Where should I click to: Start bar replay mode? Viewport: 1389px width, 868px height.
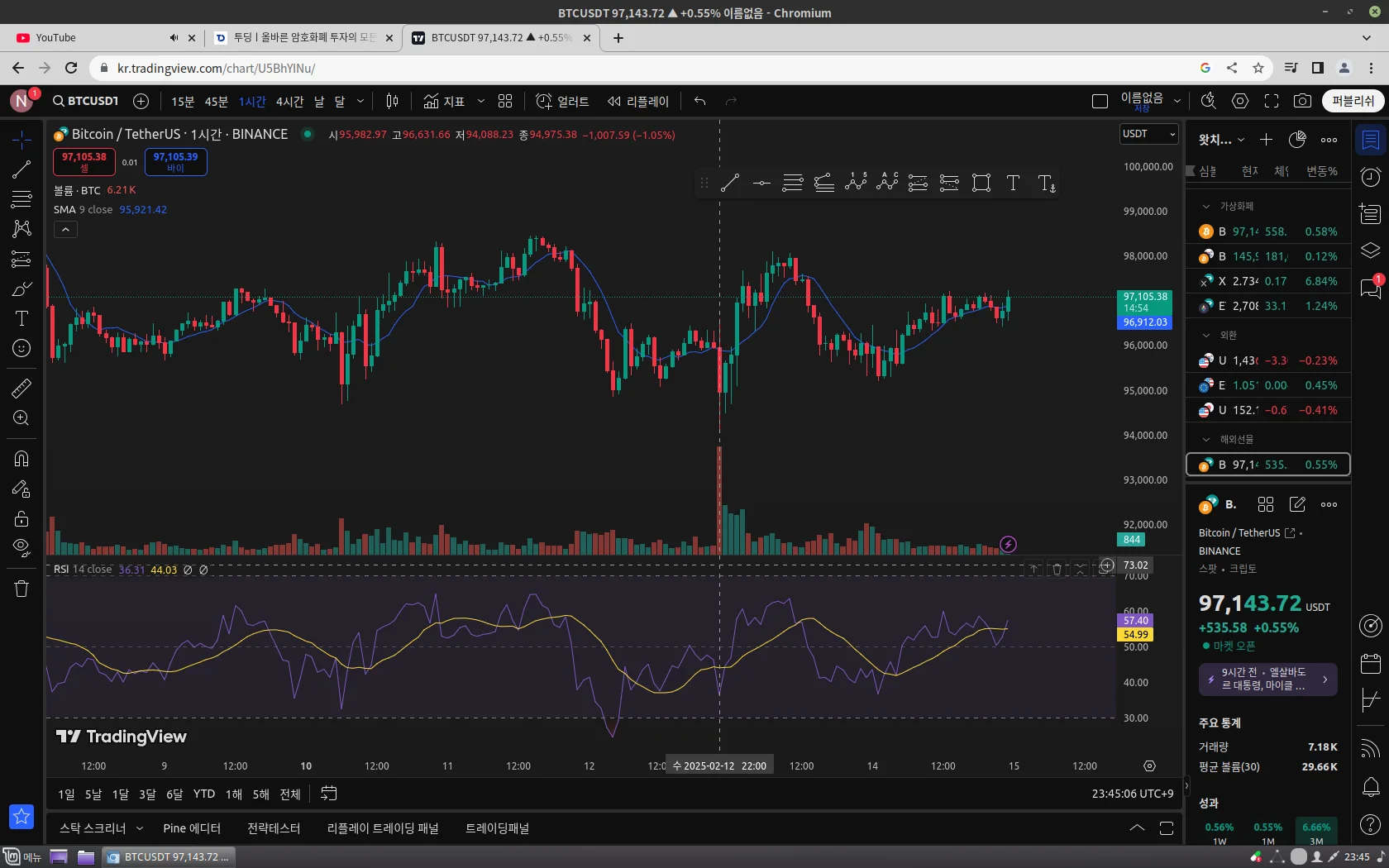pos(638,101)
